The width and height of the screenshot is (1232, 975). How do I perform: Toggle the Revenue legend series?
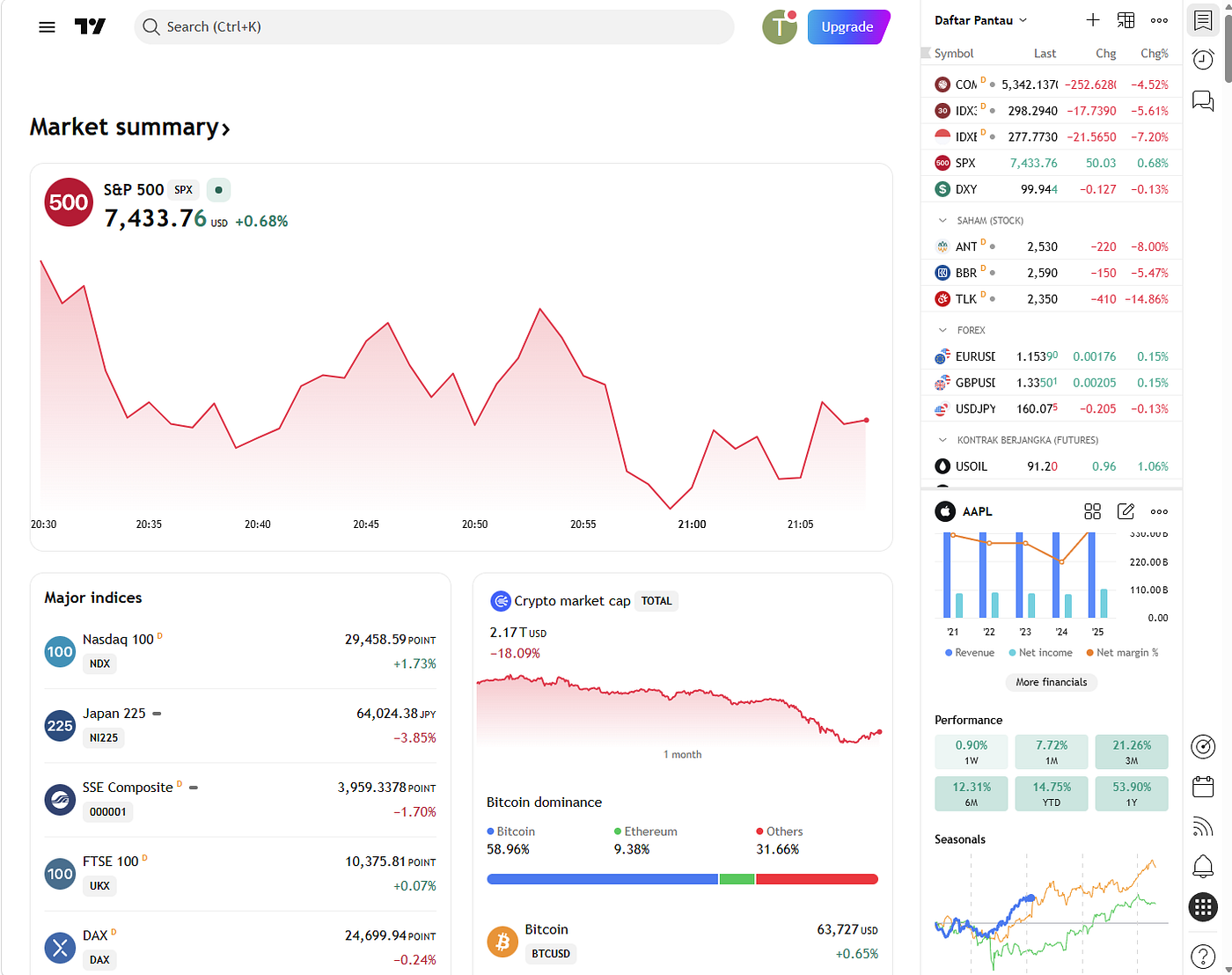point(970,653)
